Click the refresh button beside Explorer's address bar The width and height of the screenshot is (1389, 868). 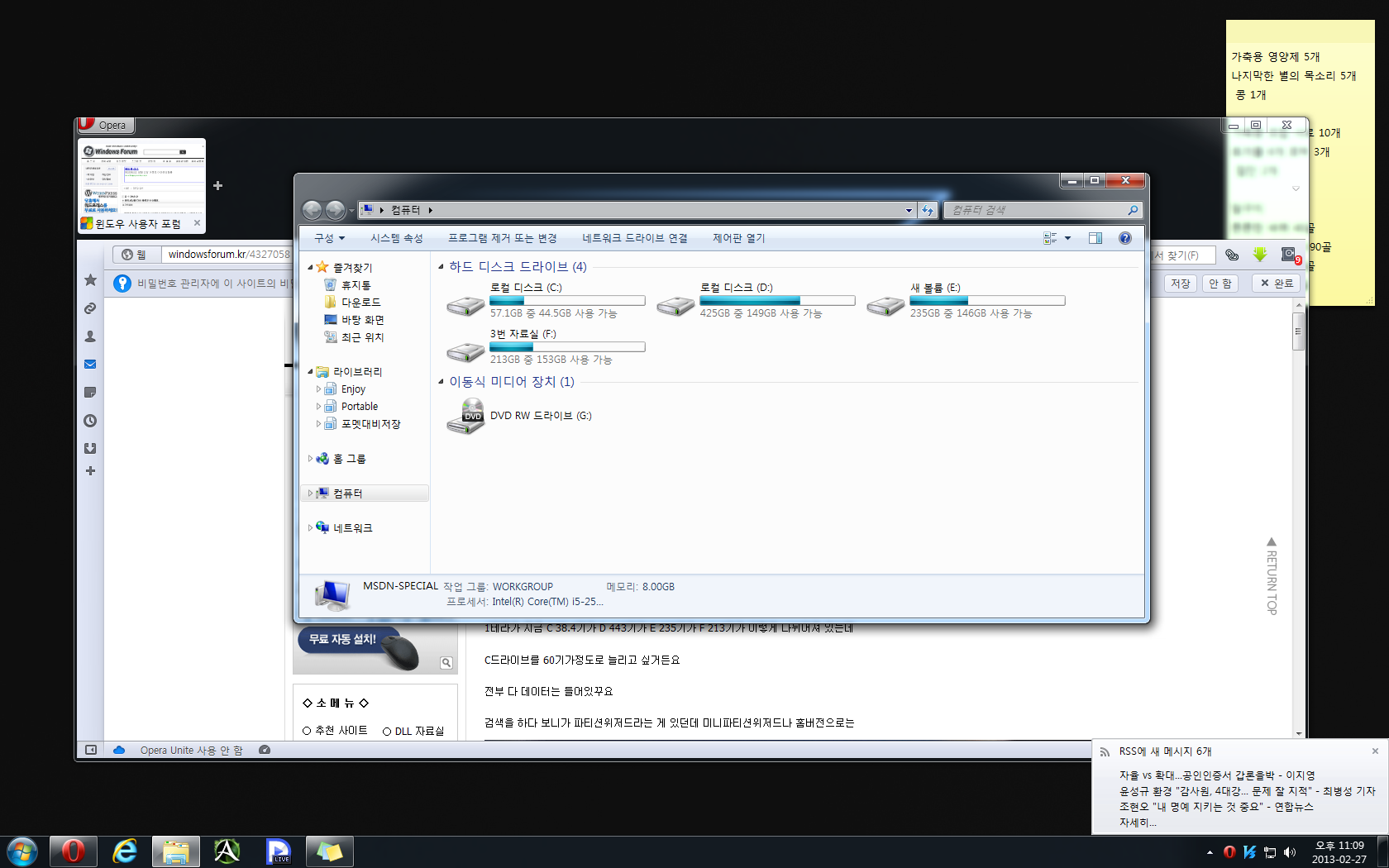pyautogui.click(x=928, y=210)
